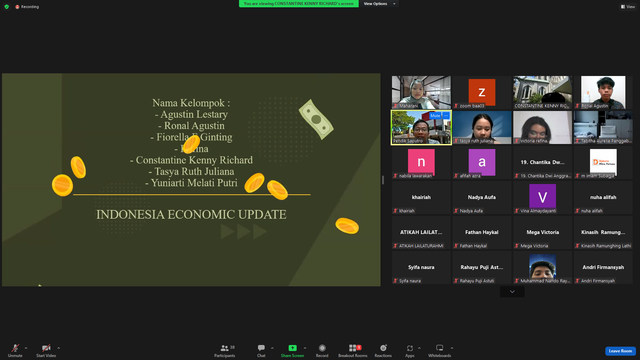The width and height of the screenshot is (640, 360).
Task: Open Whiteboards
Action: click(440, 350)
